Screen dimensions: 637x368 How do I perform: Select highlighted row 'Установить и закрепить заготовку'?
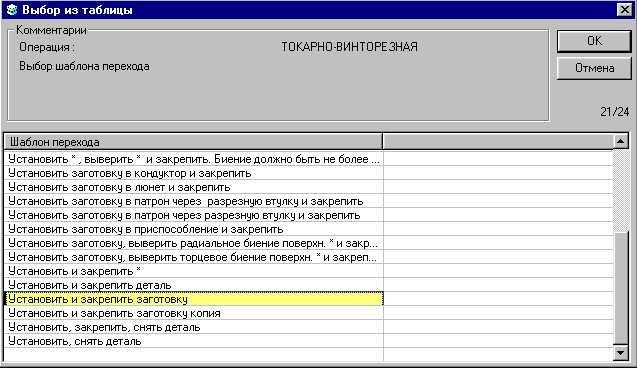[x=193, y=299]
